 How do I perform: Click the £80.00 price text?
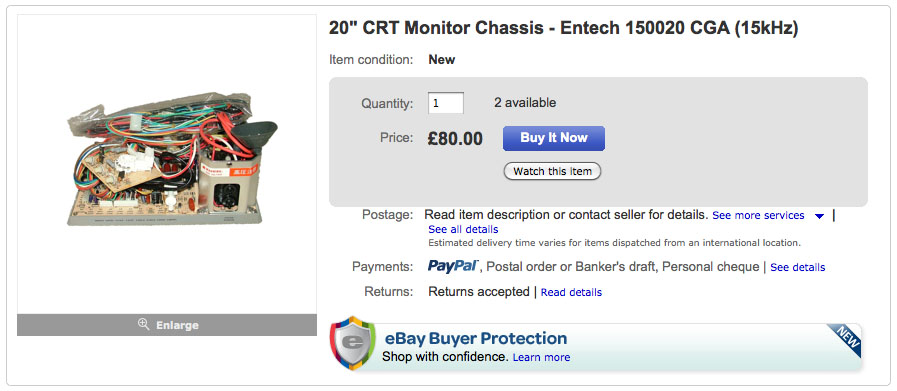455,138
